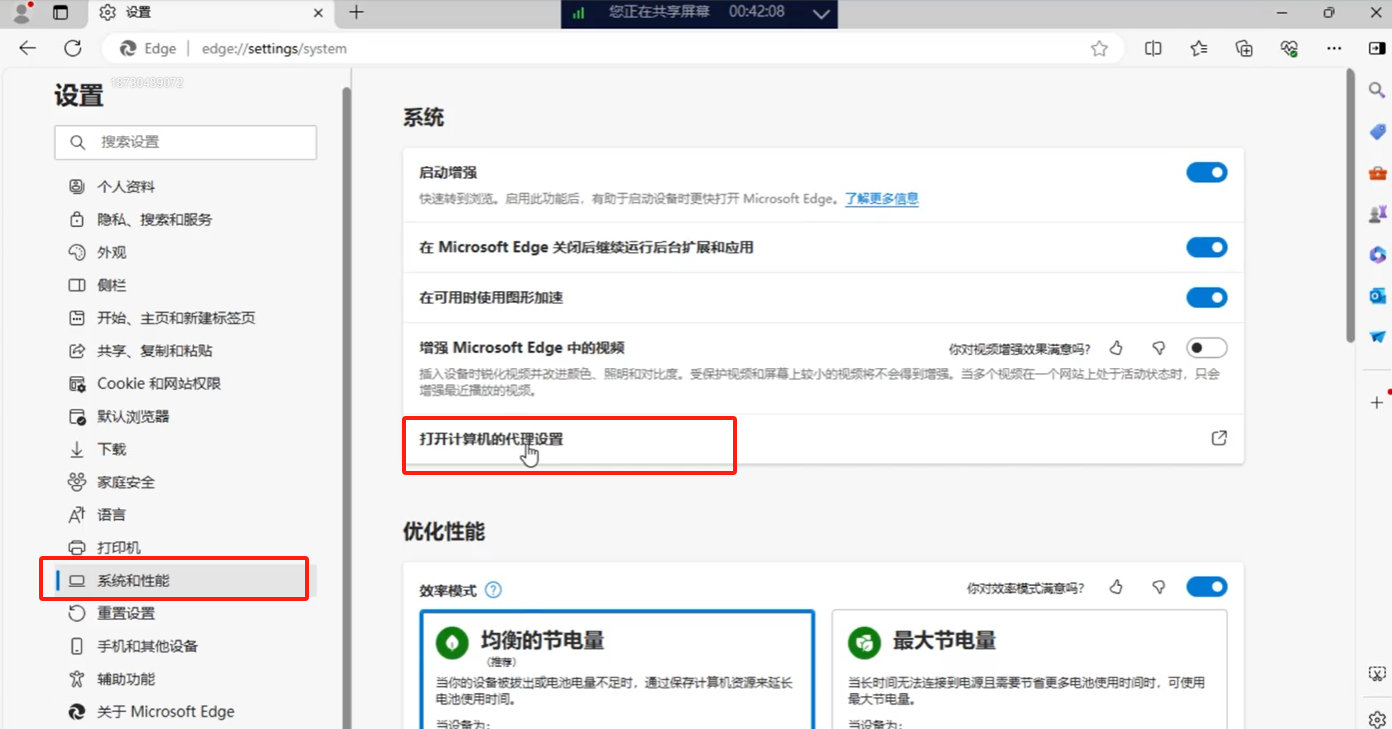Click the favorites star in address bar
The width and height of the screenshot is (1392, 729).
(x=1099, y=48)
